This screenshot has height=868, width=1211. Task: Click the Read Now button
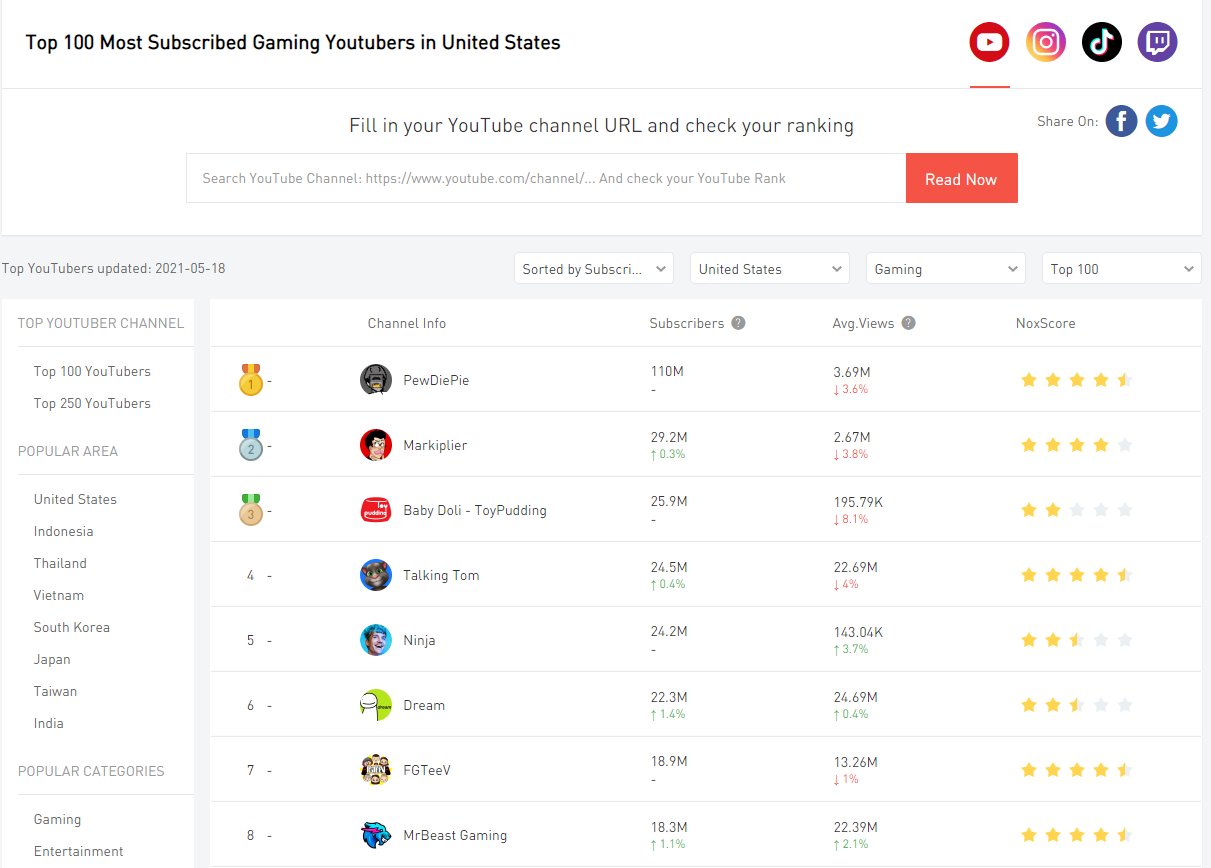tap(961, 178)
